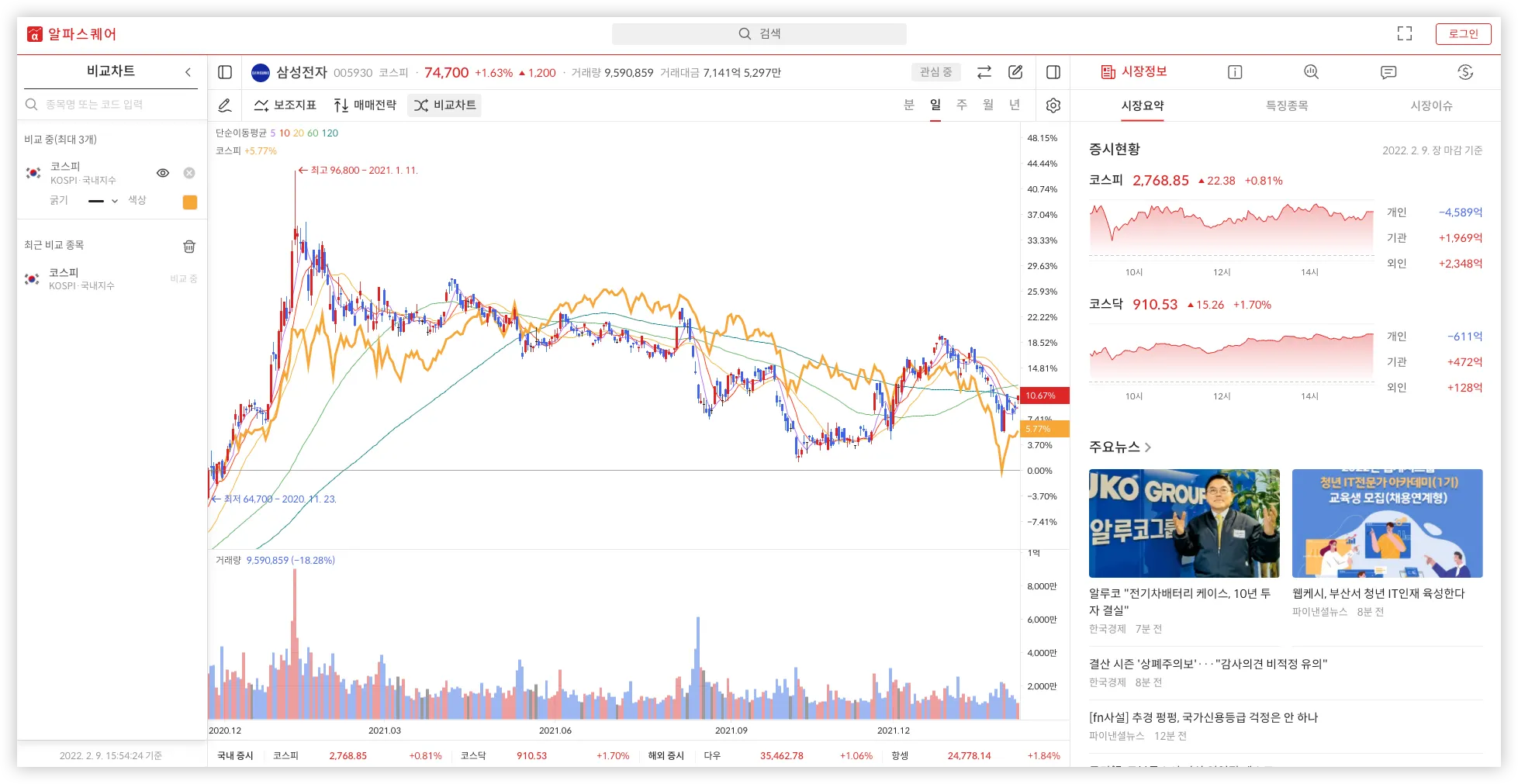This screenshot has width=1518, height=784.
Task: Click the 종목명 또는 코드 입력 field
Action: tap(112, 105)
